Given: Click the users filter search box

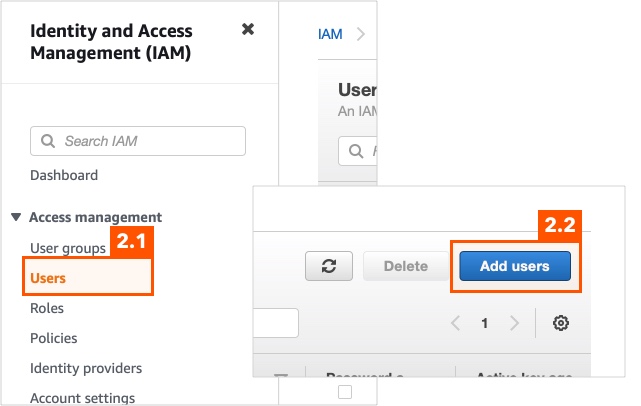Looking at the screenshot, I should (x=357, y=151).
